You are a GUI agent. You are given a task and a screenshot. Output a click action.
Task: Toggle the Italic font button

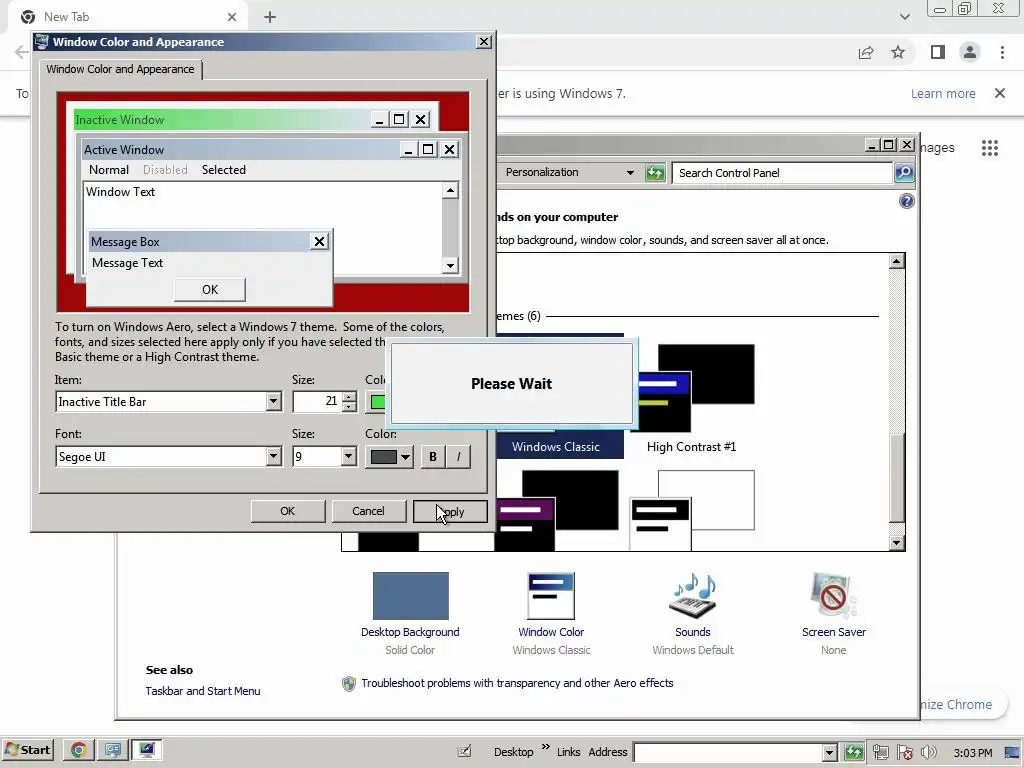coord(458,457)
